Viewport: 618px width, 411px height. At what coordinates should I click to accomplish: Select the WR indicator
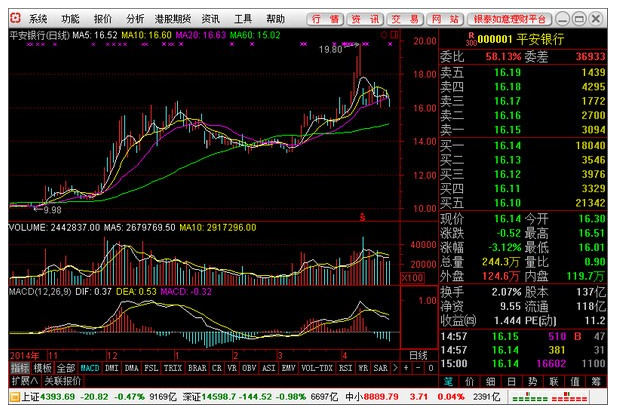[x=363, y=368]
